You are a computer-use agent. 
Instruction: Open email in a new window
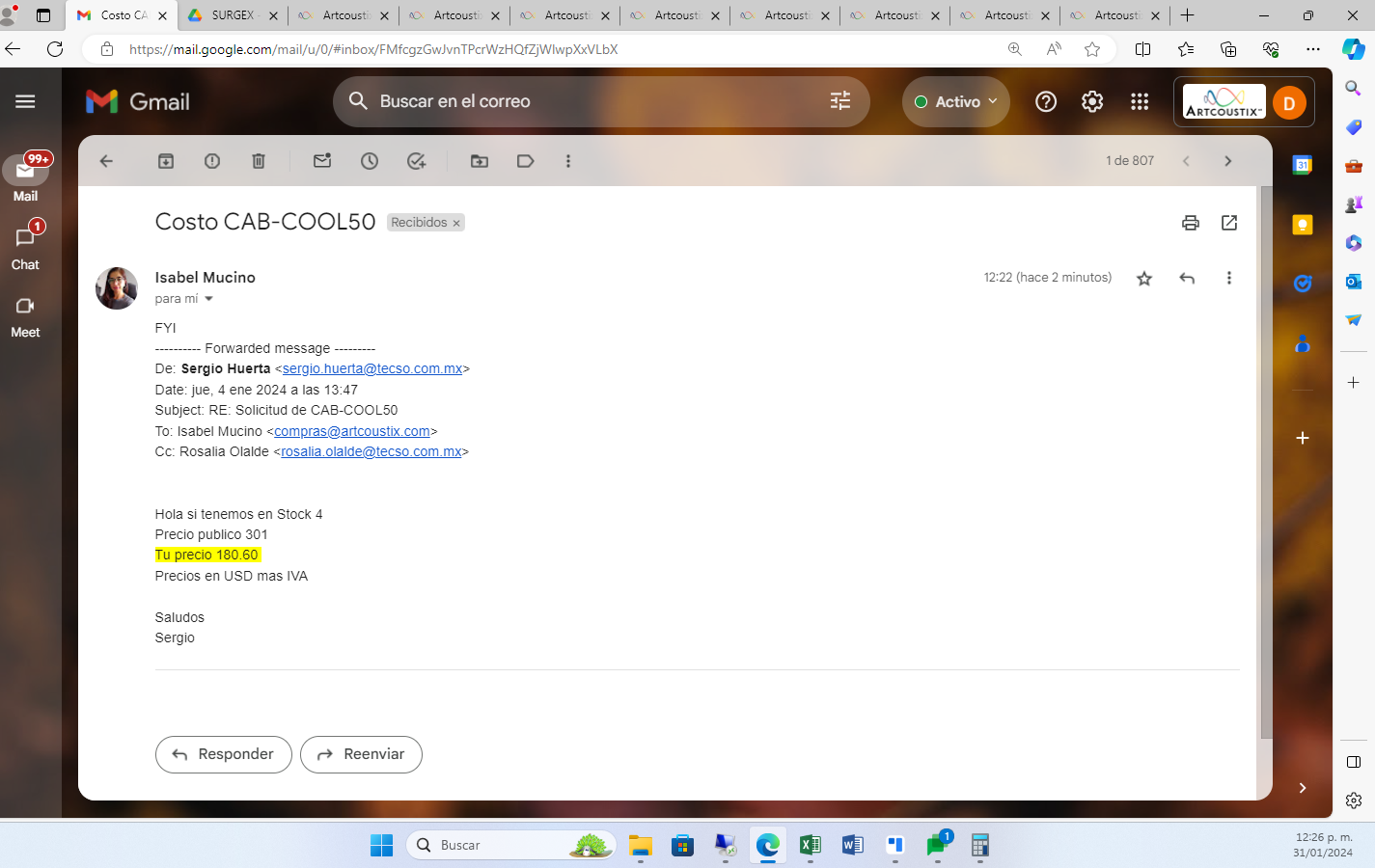[1229, 223]
